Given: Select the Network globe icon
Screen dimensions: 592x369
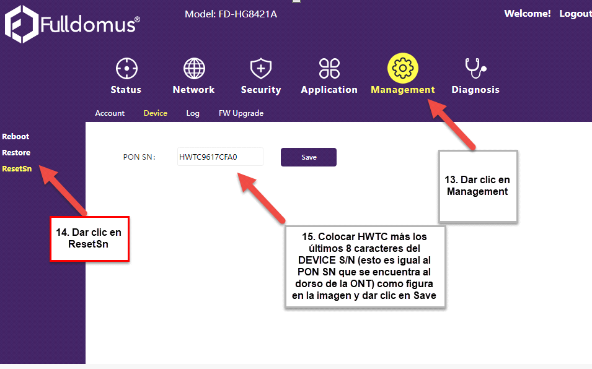Looking at the screenshot, I should 194,68.
